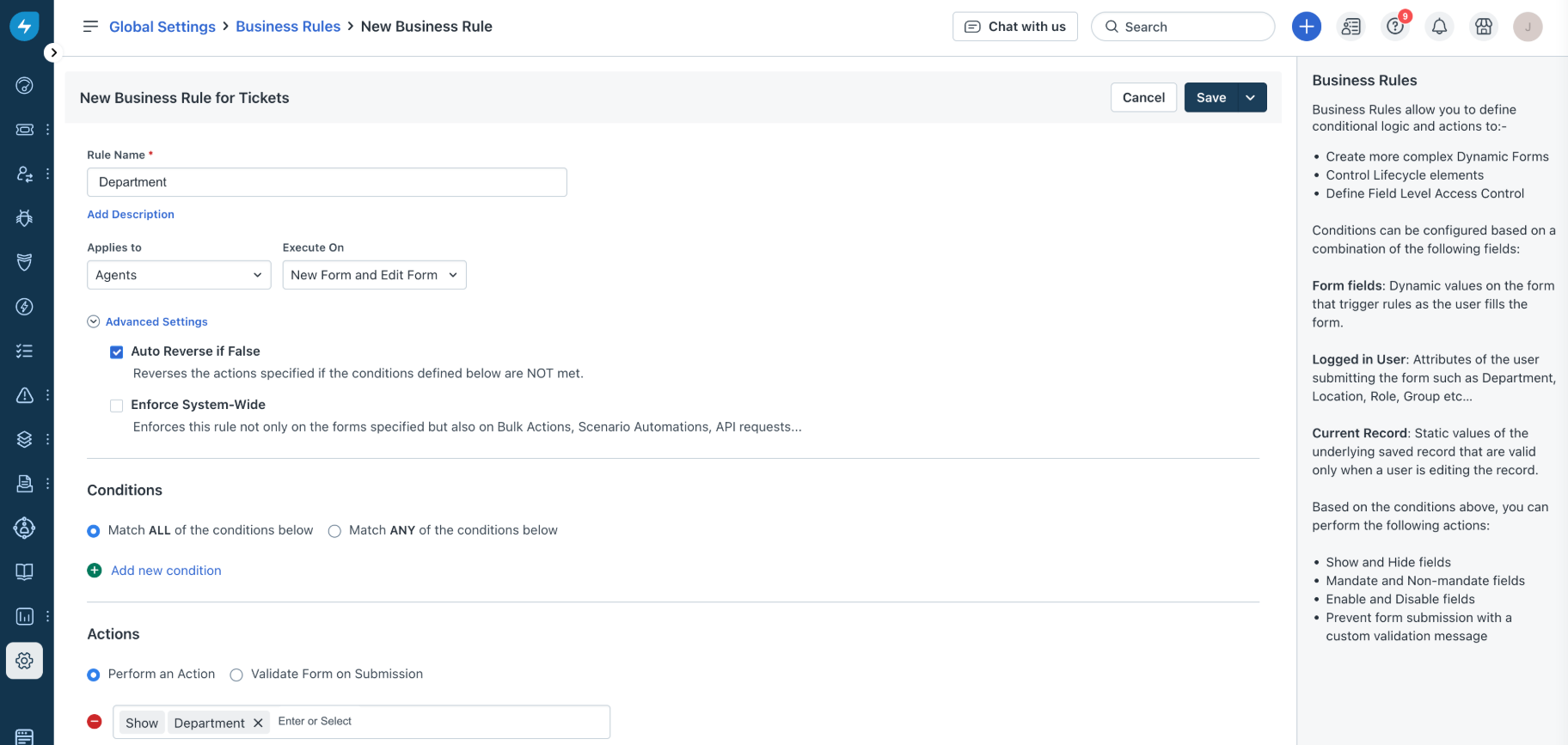Navigate to Global Settings breadcrumb
The height and width of the screenshot is (745, 1568).
click(x=162, y=27)
